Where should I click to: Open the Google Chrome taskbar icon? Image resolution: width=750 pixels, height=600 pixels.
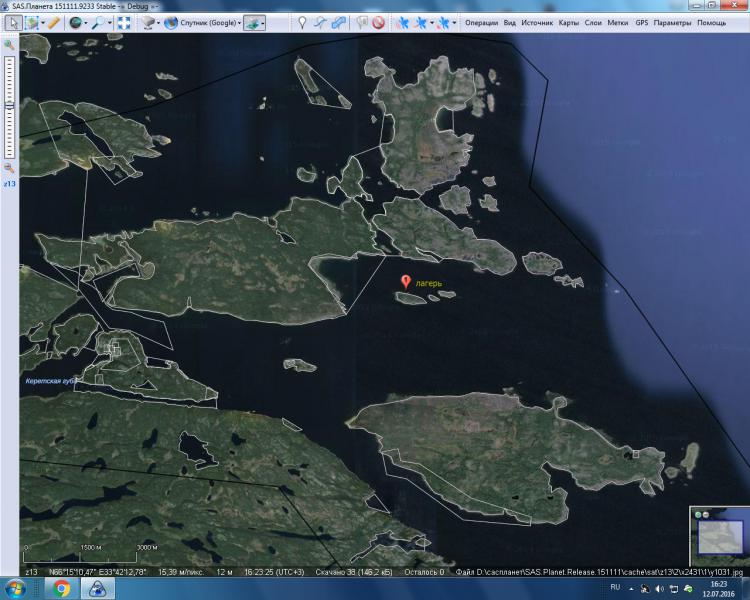tap(62, 588)
